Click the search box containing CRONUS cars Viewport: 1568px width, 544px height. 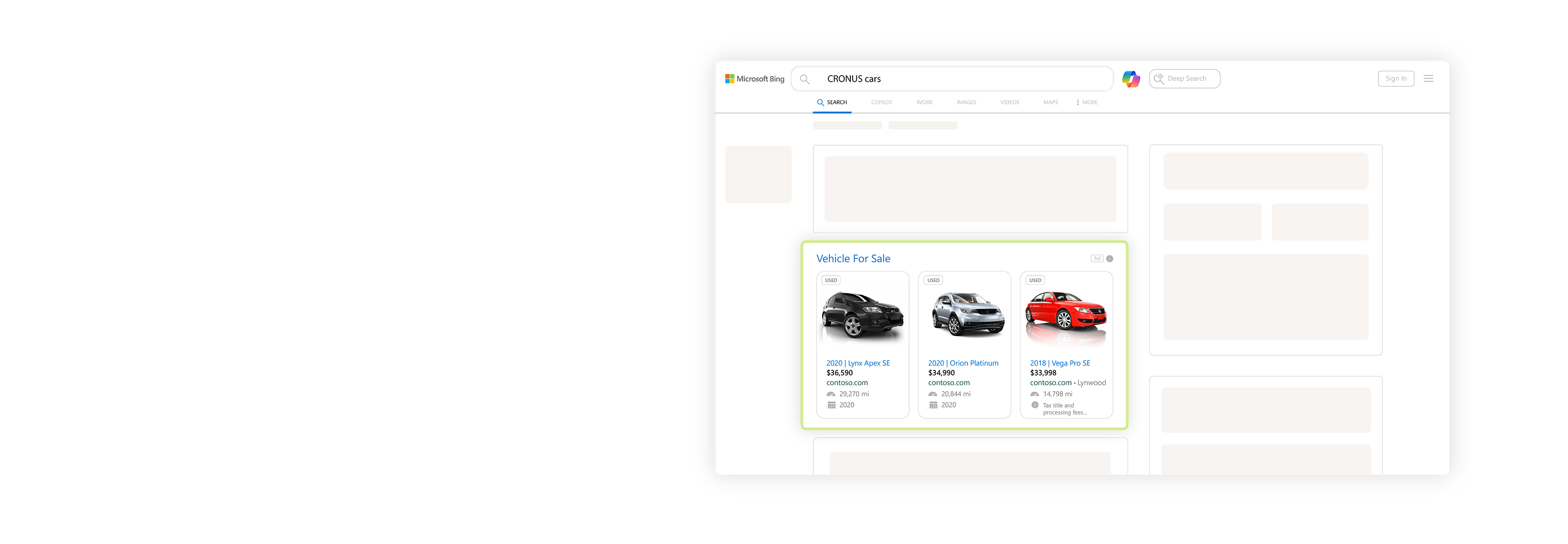tap(961, 79)
